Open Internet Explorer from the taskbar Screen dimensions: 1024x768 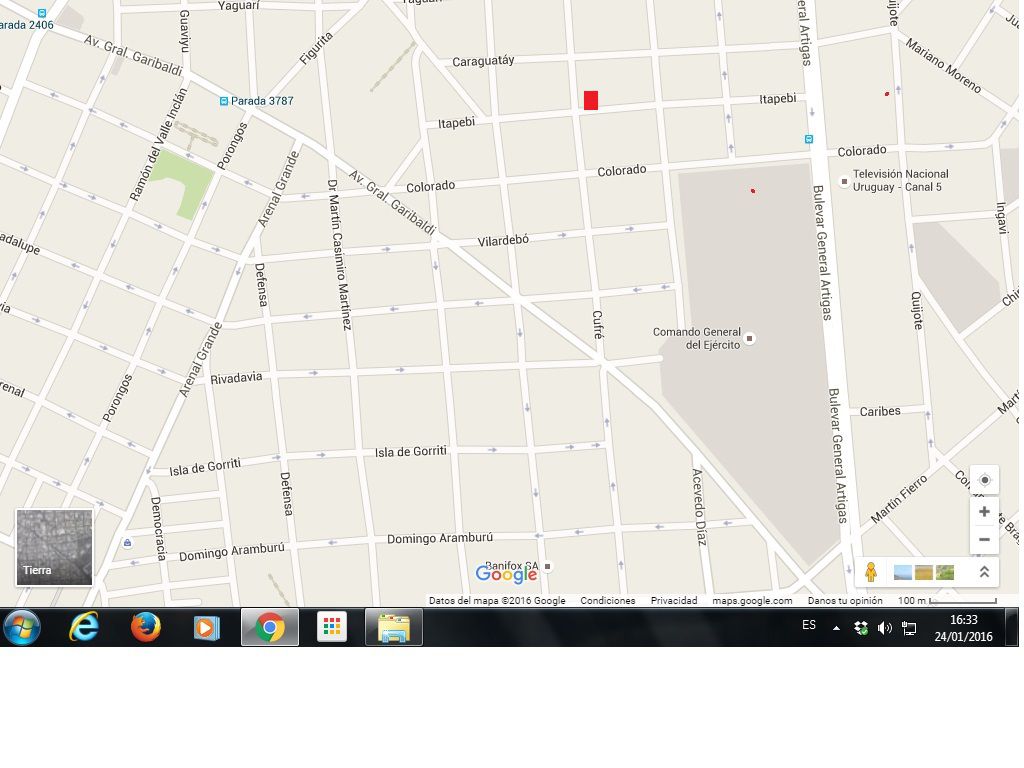click(84, 627)
